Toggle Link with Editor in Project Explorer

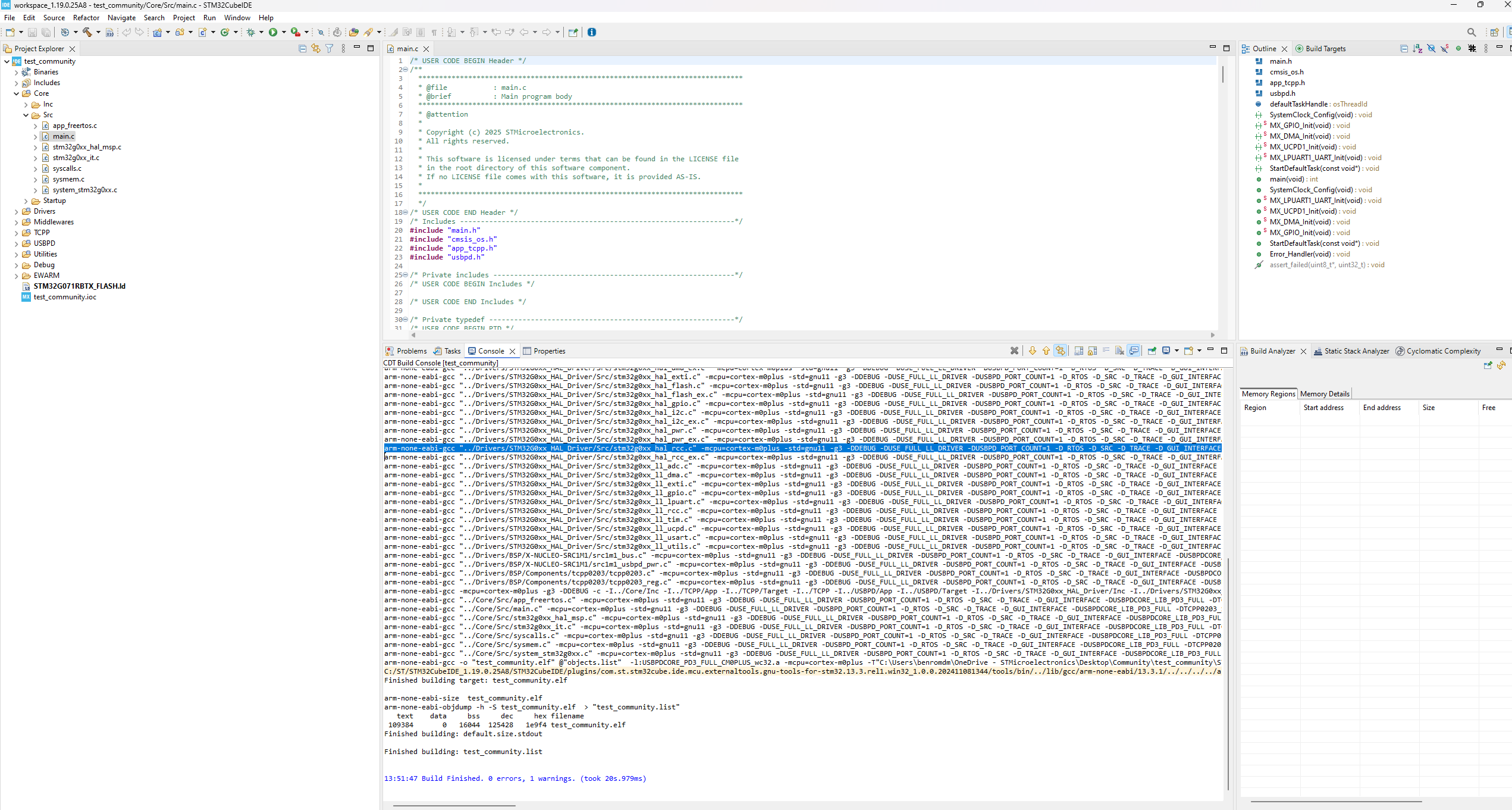click(x=316, y=49)
